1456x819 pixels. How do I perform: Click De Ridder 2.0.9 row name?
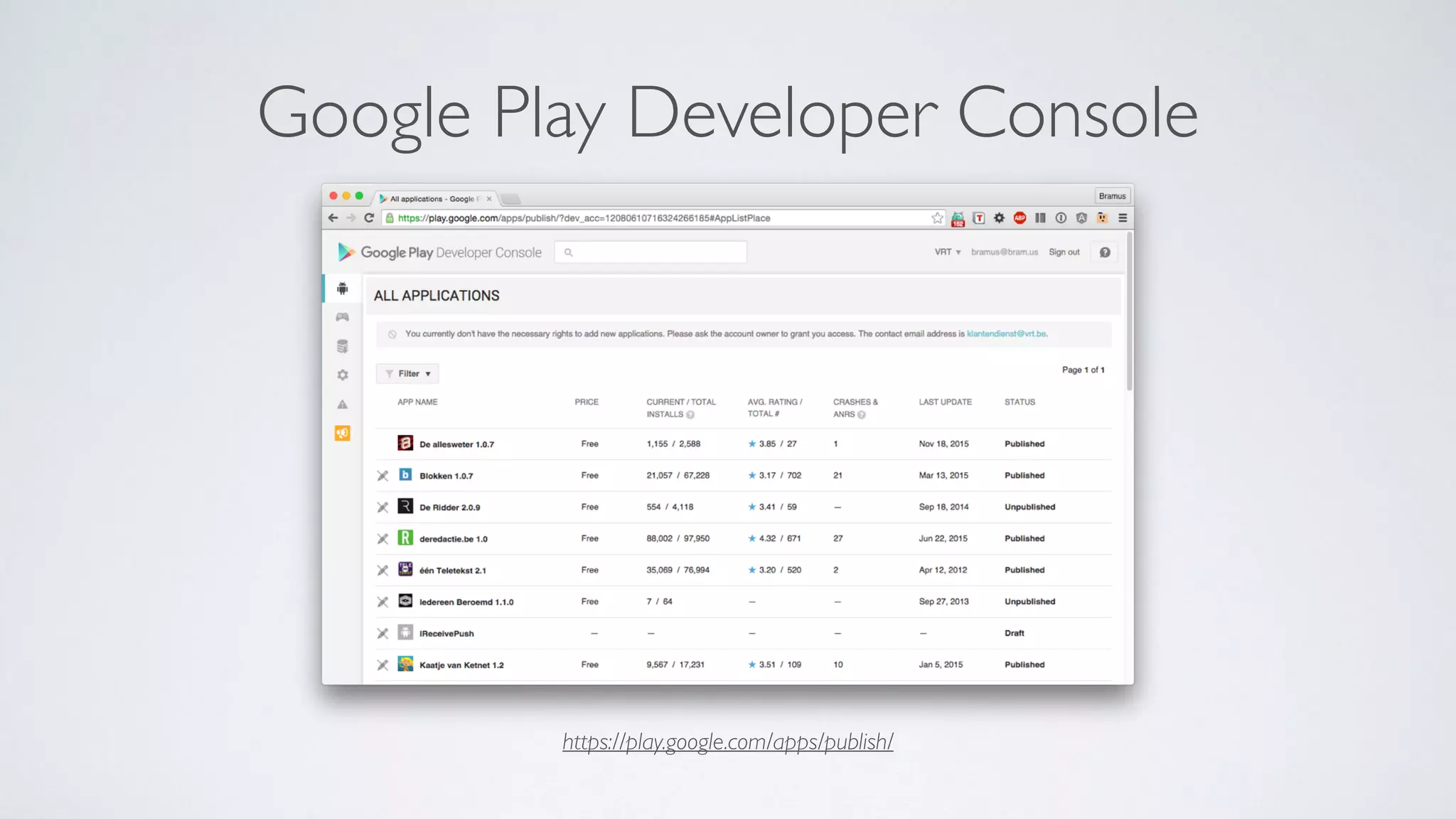(x=449, y=508)
